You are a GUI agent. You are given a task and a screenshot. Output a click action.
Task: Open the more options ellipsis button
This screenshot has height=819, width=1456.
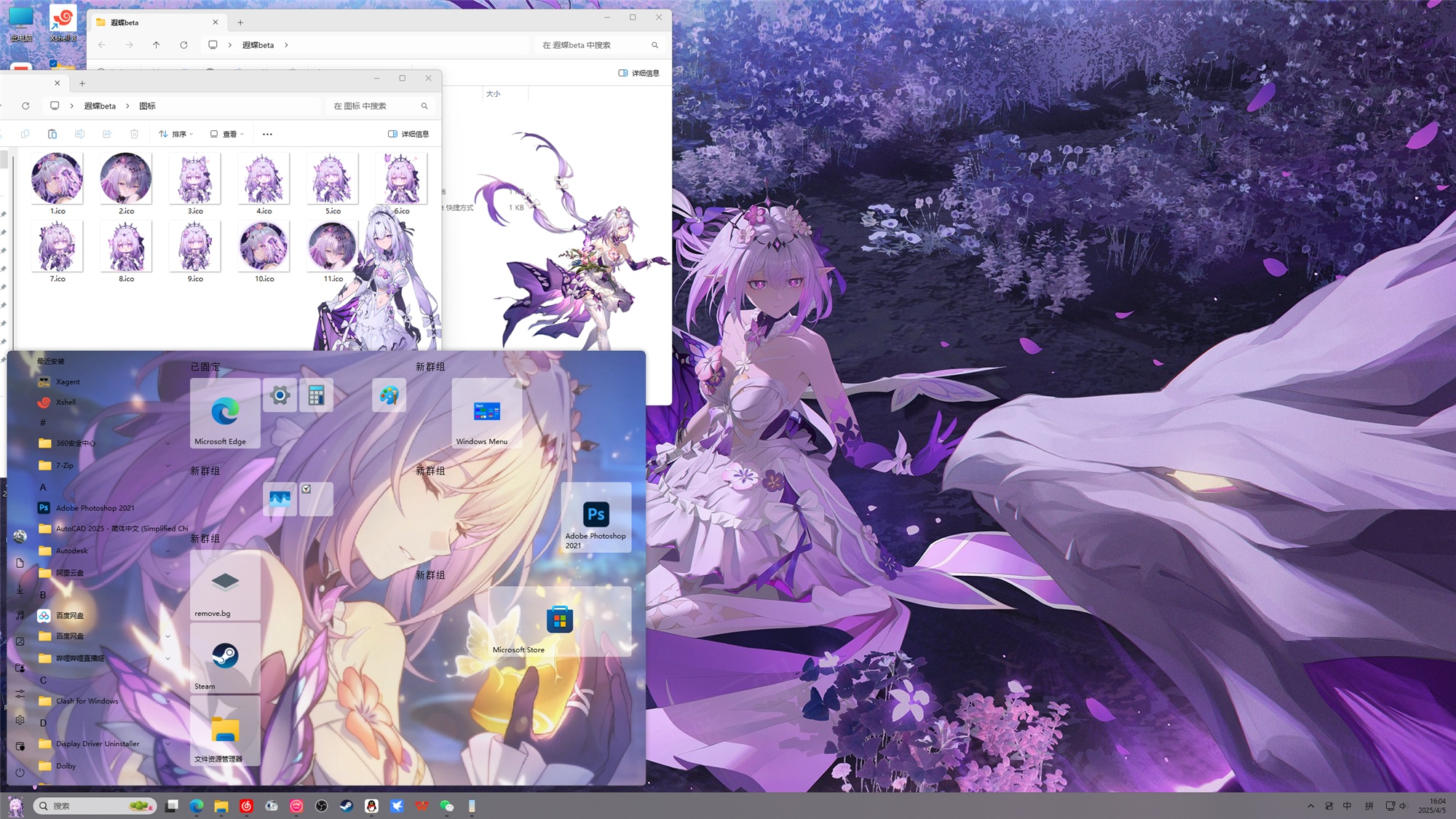[x=267, y=134]
